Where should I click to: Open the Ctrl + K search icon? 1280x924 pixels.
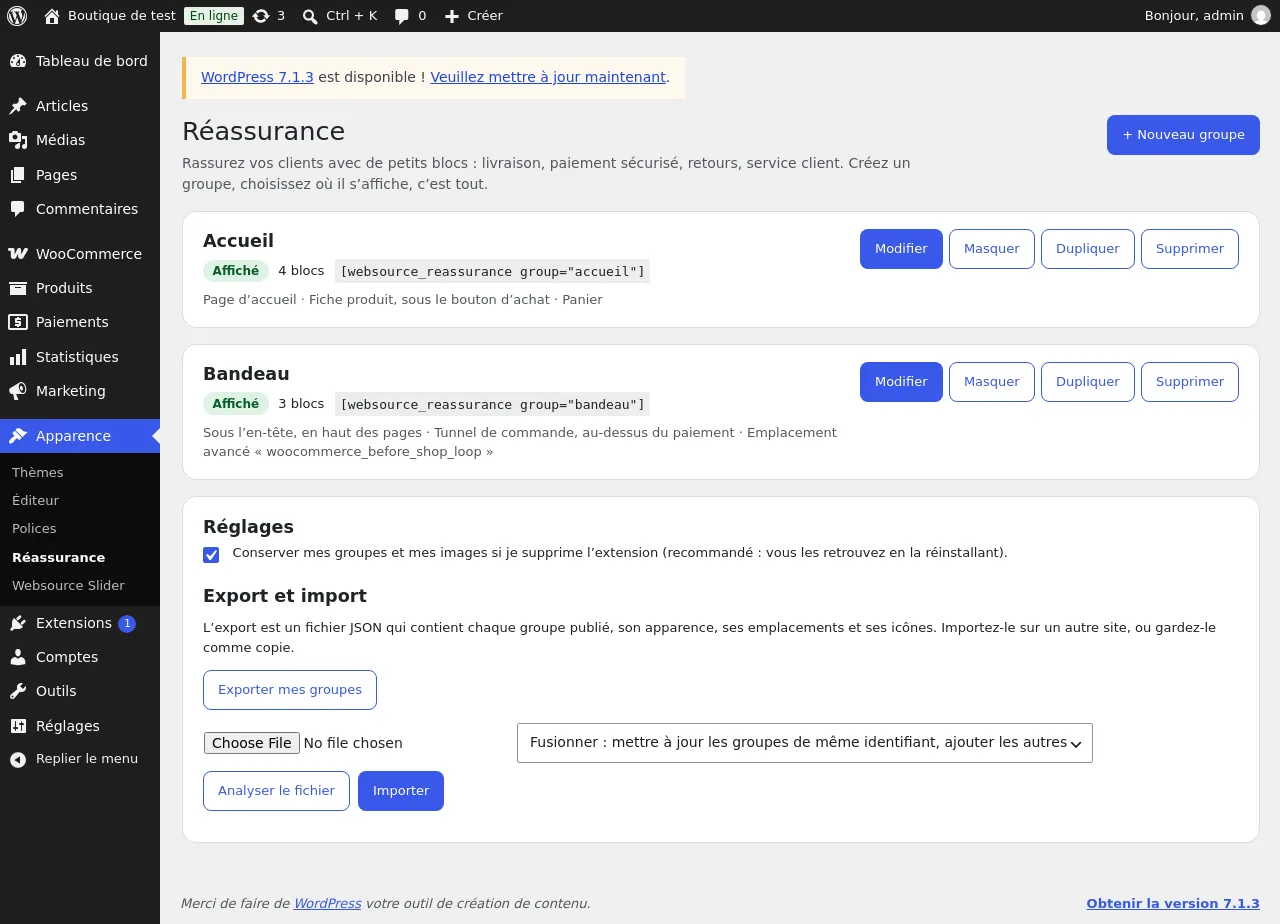click(310, 16)
